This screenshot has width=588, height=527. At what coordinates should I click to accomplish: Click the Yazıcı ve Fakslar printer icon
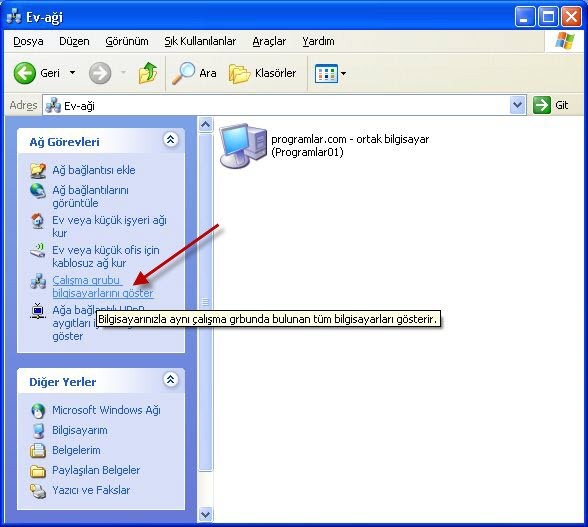tap(38, 491)
